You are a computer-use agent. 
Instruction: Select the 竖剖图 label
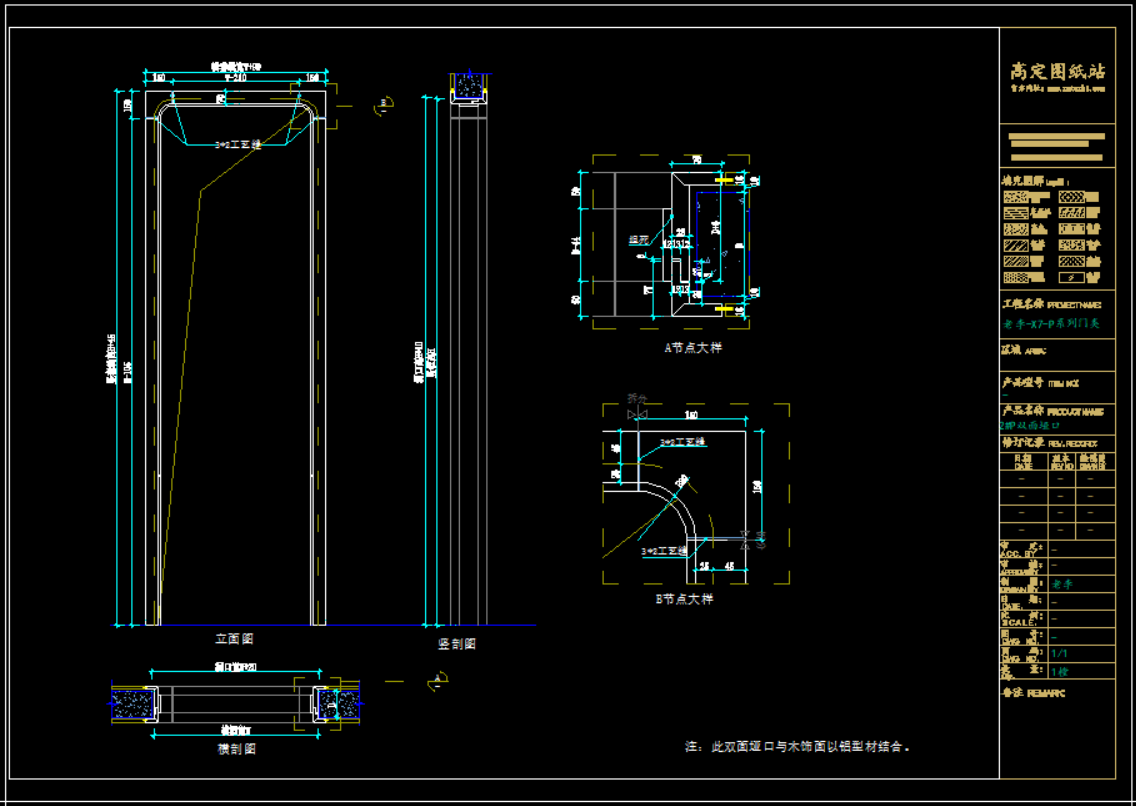457,644
